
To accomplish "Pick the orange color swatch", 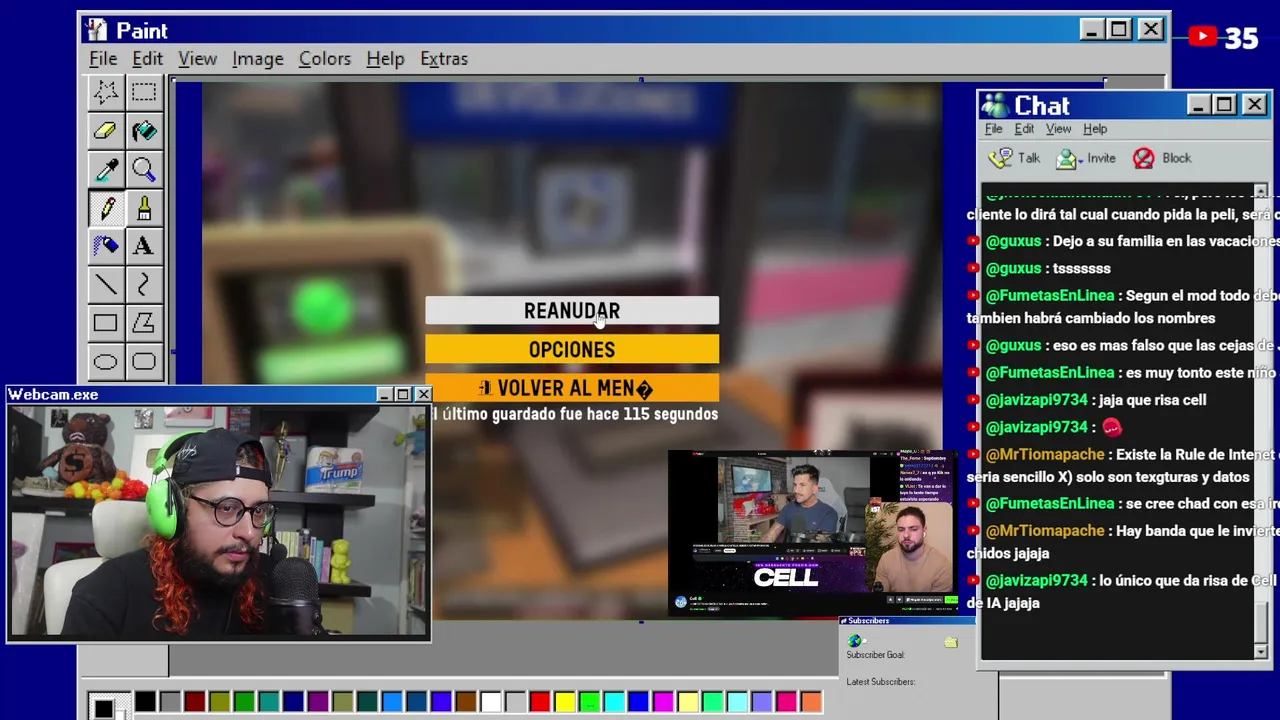I will click(x=810, y=702).
